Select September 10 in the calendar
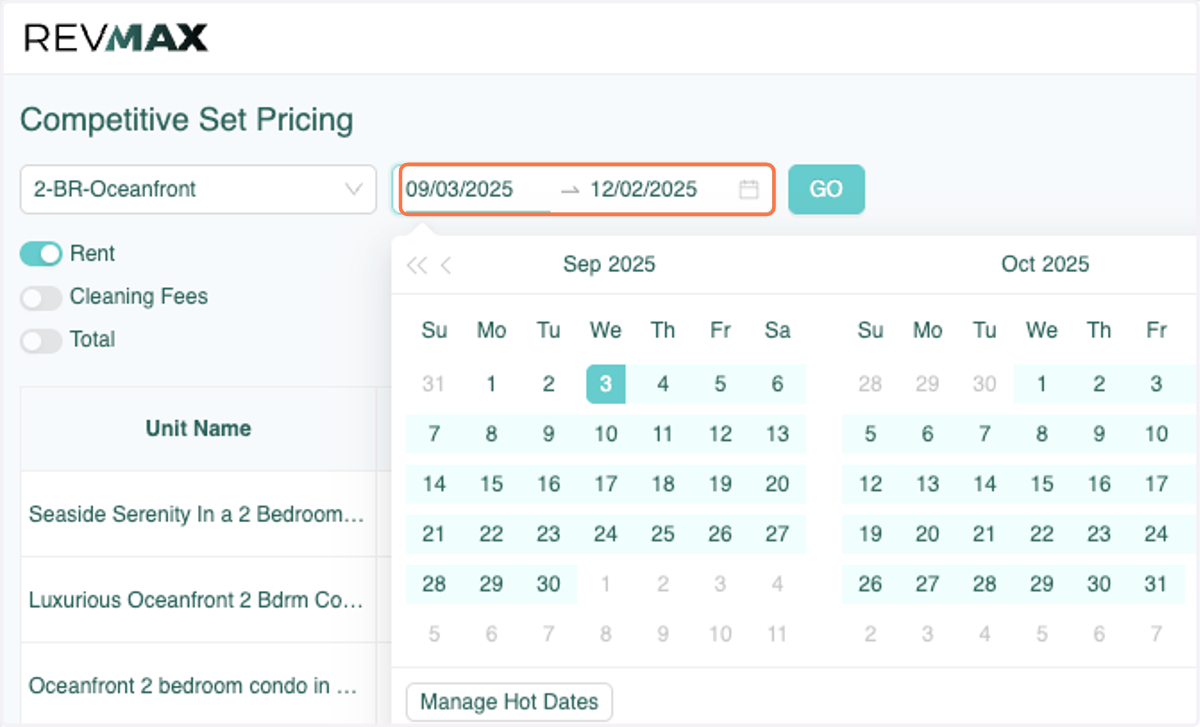Viewport: 1200px width, 727px height. (x=606, y=434)
